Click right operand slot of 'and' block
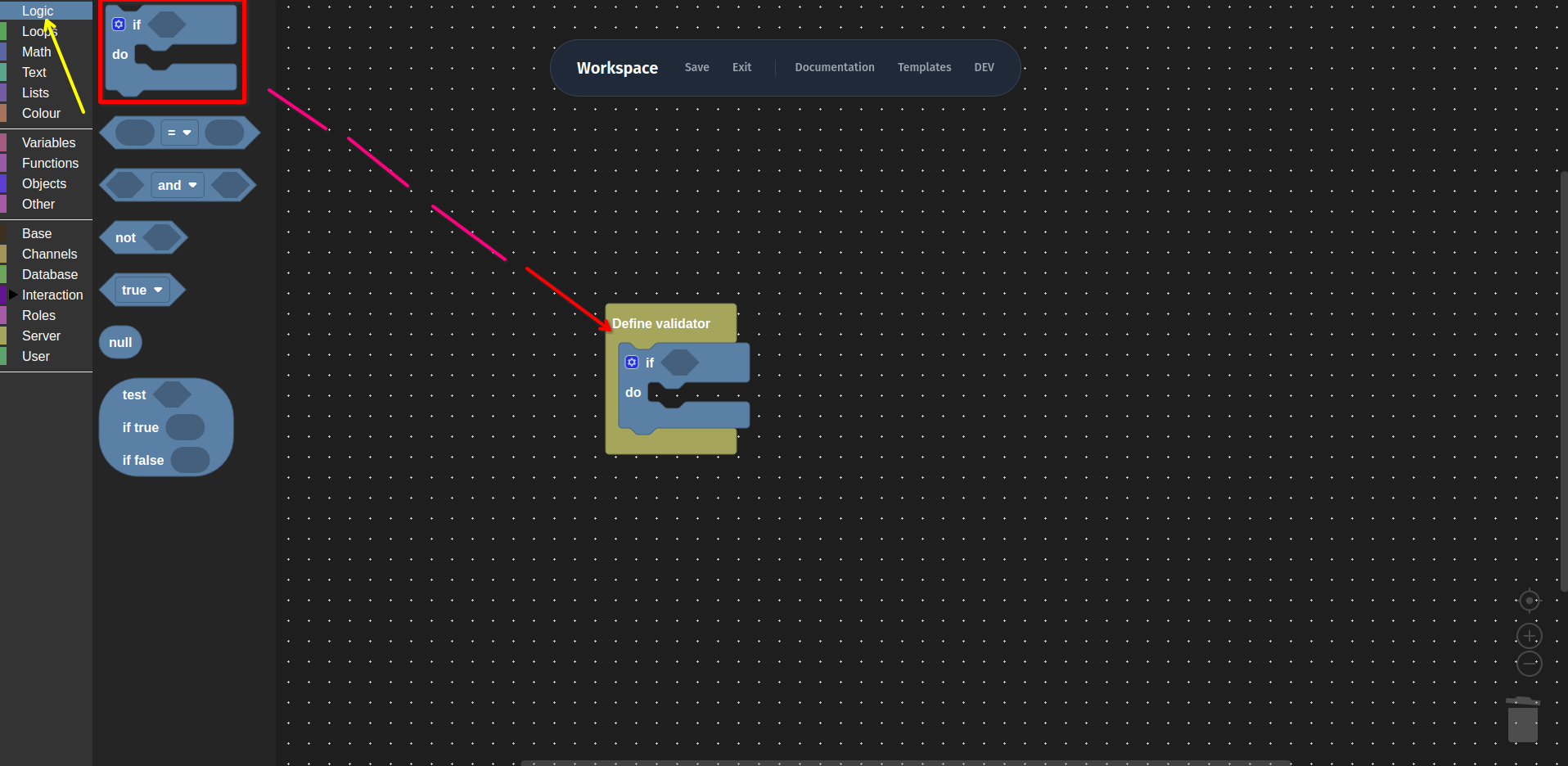 tap(230, 185)
